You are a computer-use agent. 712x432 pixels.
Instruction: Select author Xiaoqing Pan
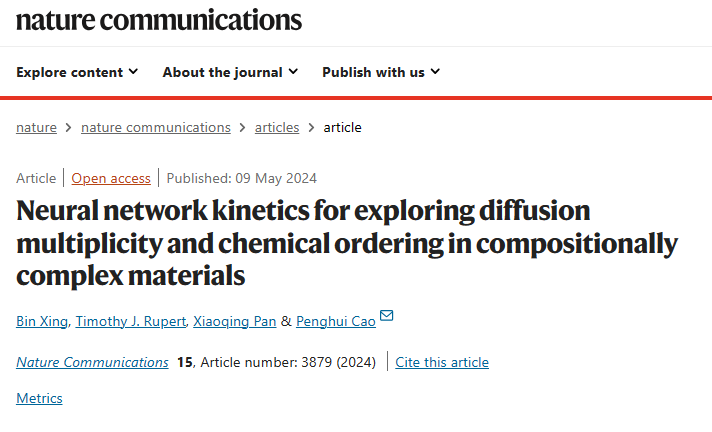(235, 322)
